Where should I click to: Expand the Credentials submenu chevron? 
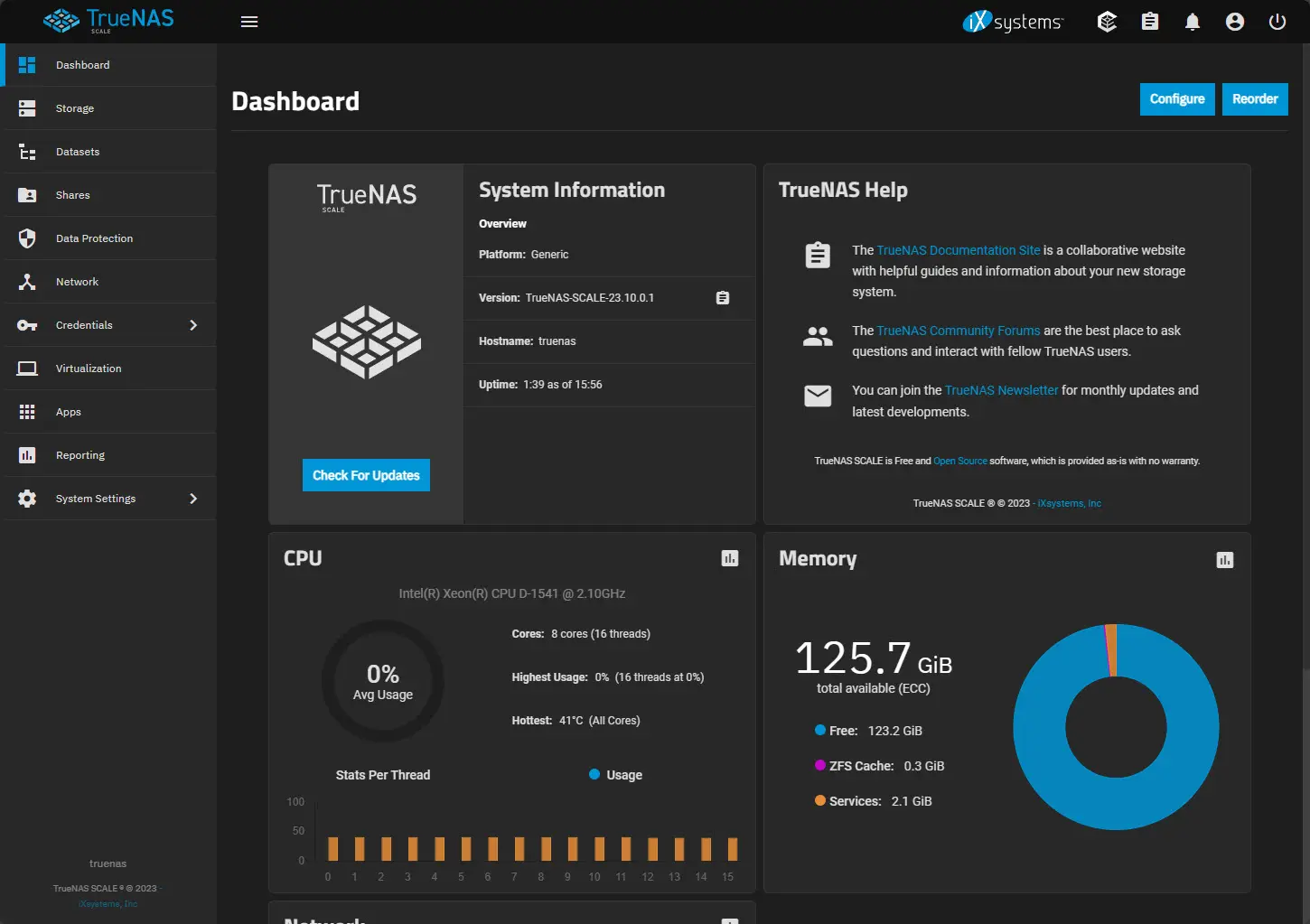(193, 325)
